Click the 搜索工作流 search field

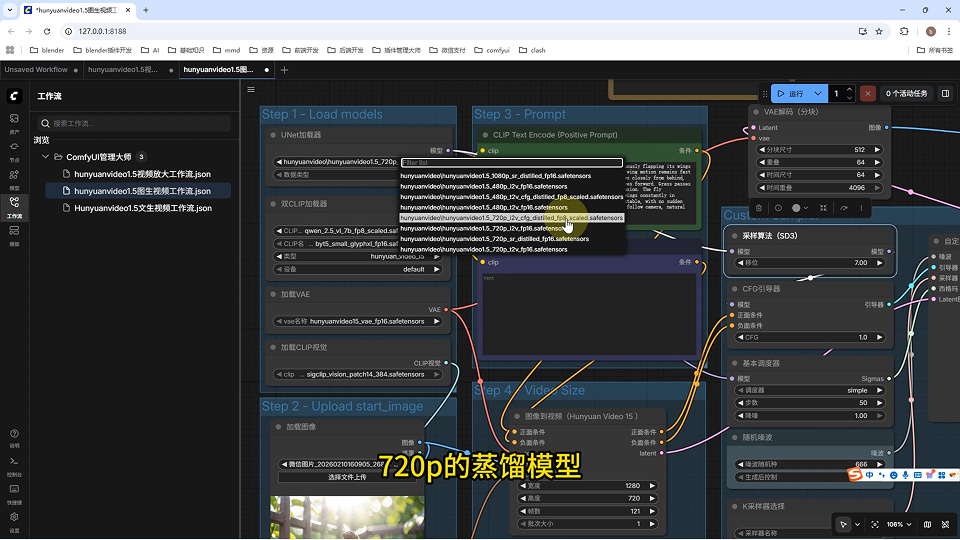click(x=134, y=123)
